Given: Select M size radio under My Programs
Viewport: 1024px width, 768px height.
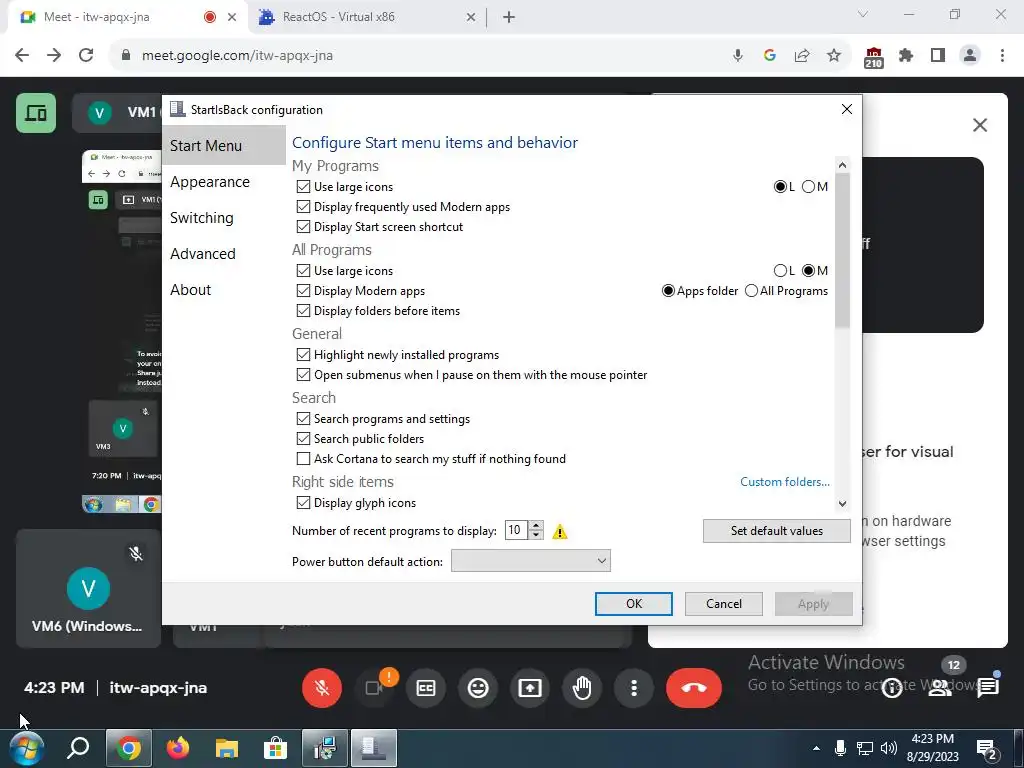Looking at the screenshot, I should pos(808,187).
